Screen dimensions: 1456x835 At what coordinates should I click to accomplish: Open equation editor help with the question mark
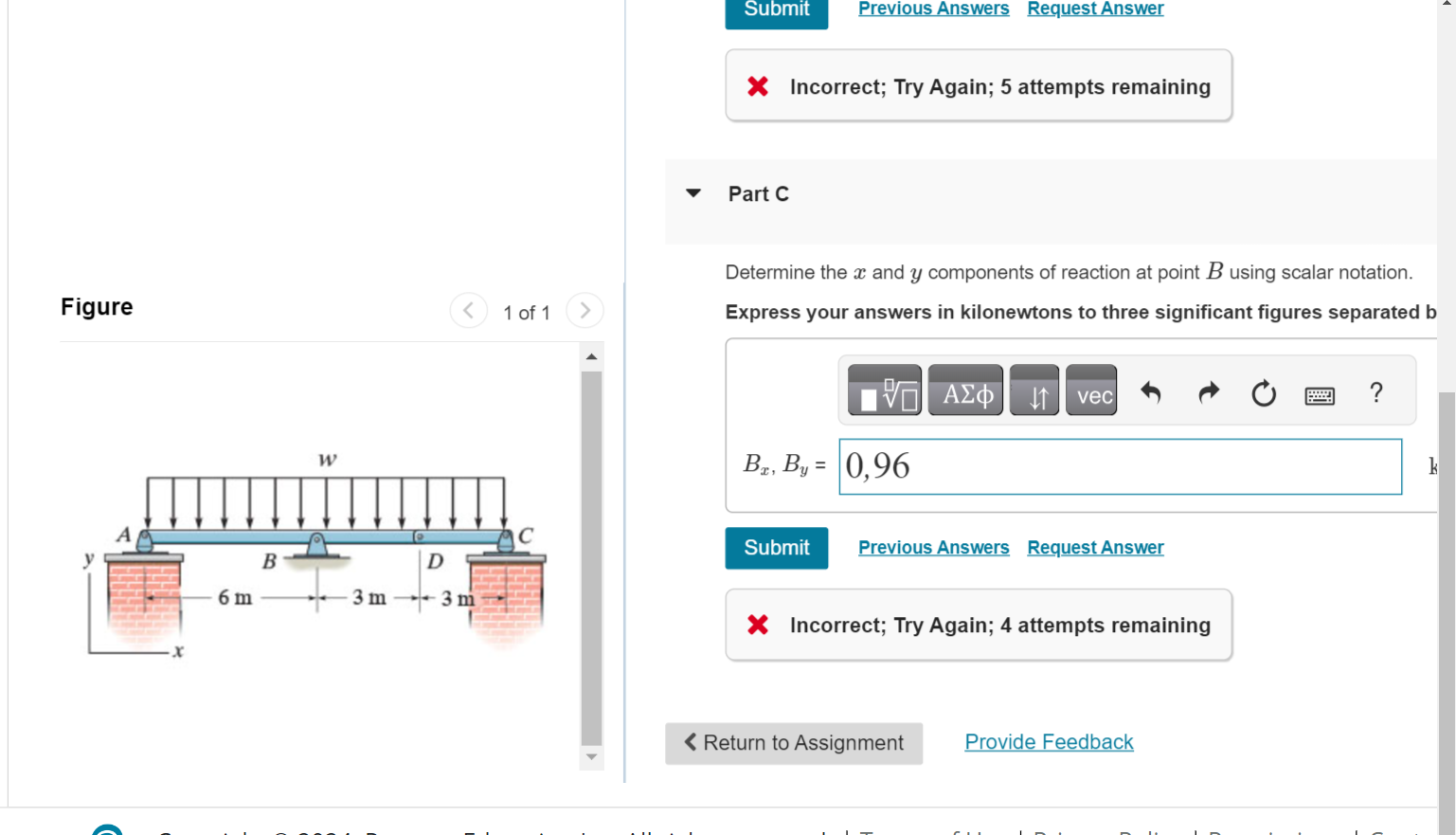[1375, 390]
